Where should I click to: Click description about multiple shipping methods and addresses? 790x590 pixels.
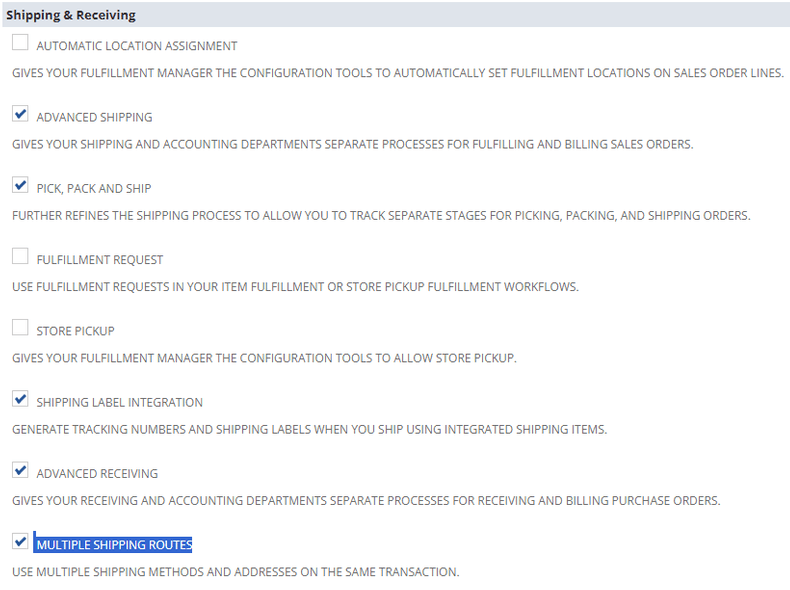point(236,572)
